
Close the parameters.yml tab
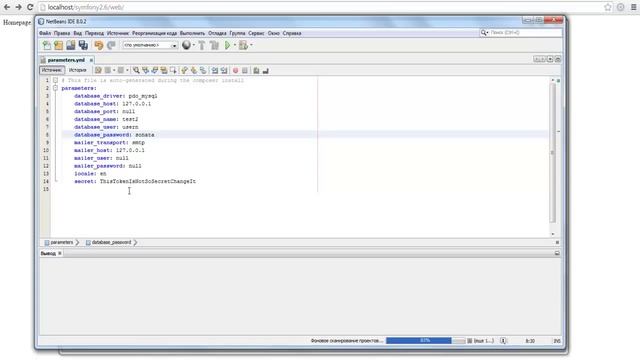pos(91,60)
